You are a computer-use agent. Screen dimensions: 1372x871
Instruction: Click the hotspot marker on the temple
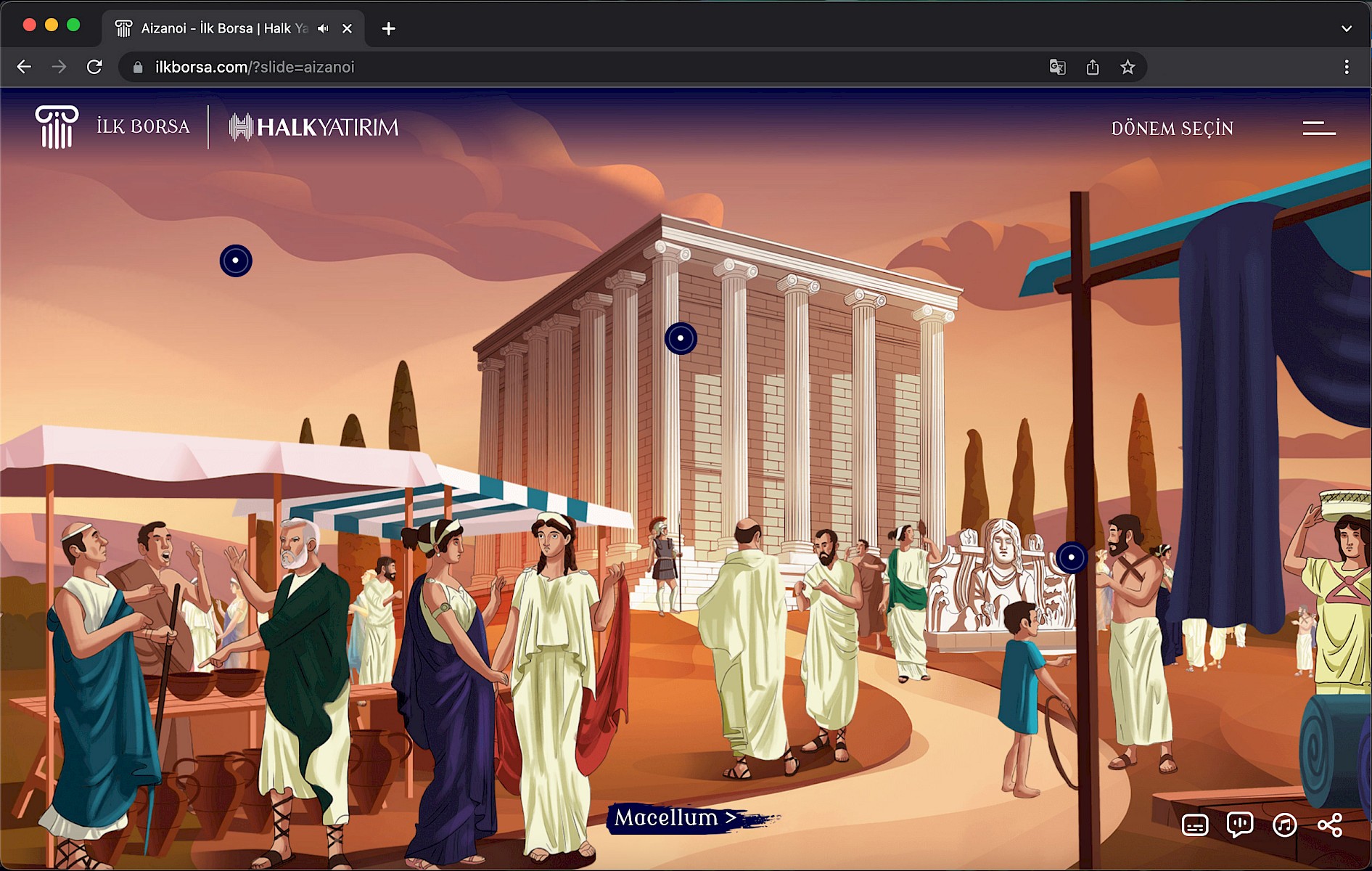point(681,338)
